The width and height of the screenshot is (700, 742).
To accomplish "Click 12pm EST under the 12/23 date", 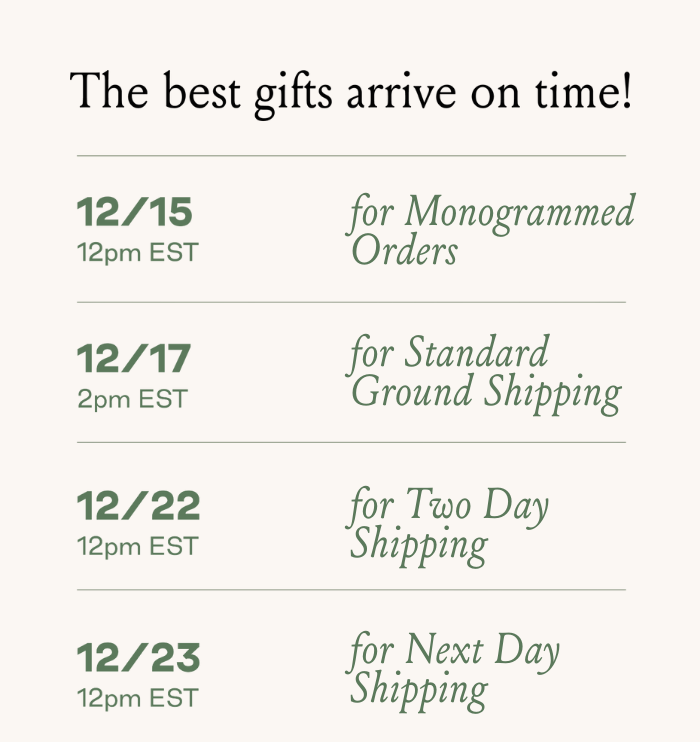I will point(138,697).
